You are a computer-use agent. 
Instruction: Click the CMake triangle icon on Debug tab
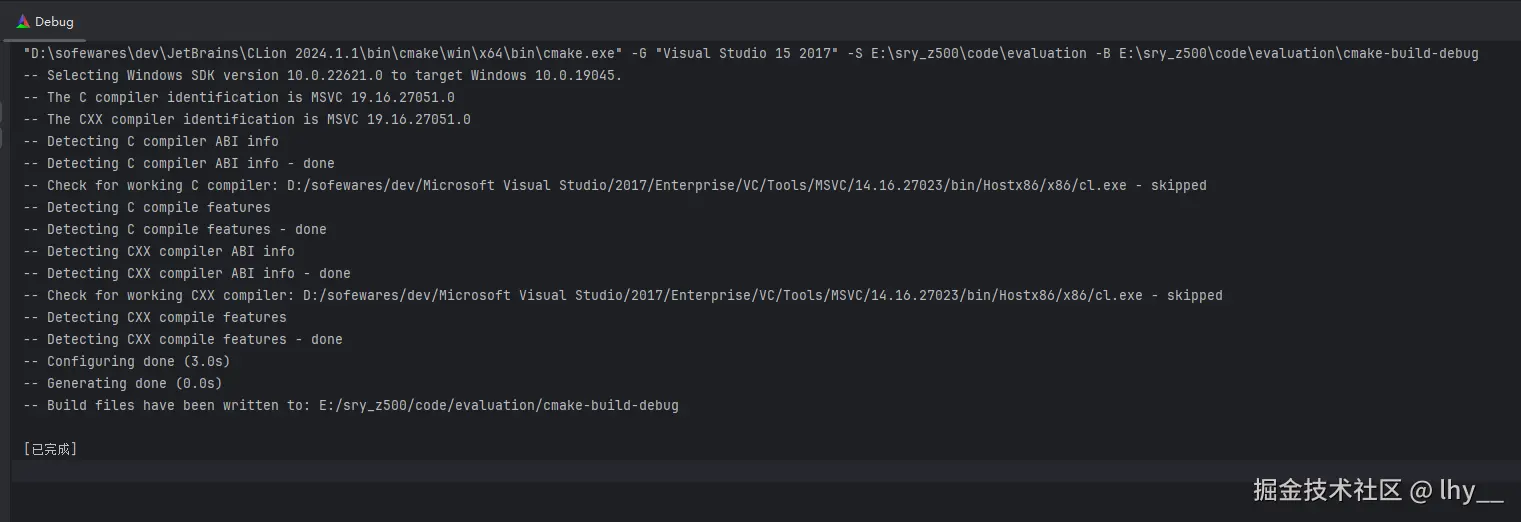23,21
